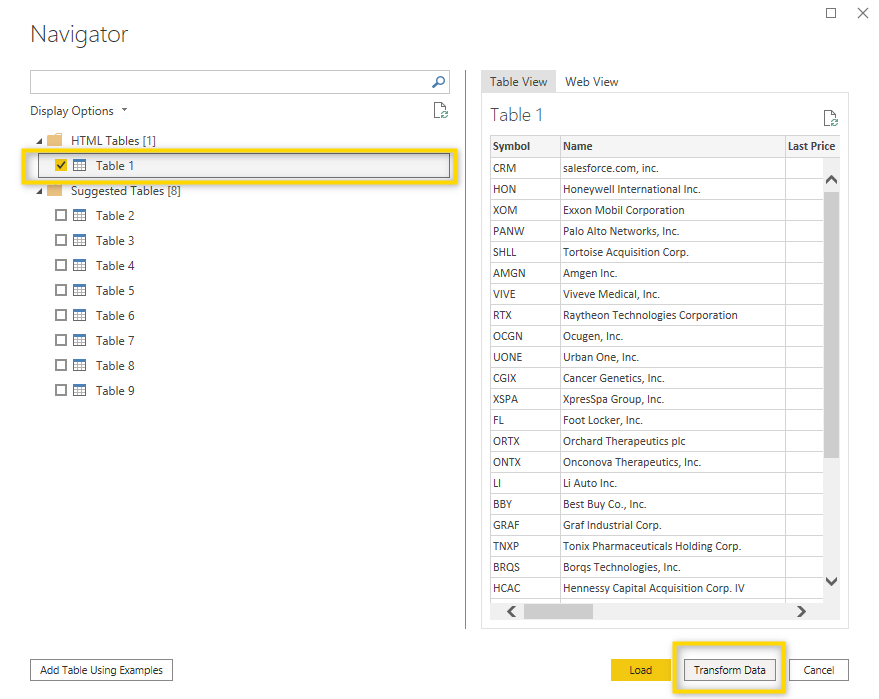Click the table icon beside Table 4
Screen dimensions: 879x699
(x=80, y=265)
